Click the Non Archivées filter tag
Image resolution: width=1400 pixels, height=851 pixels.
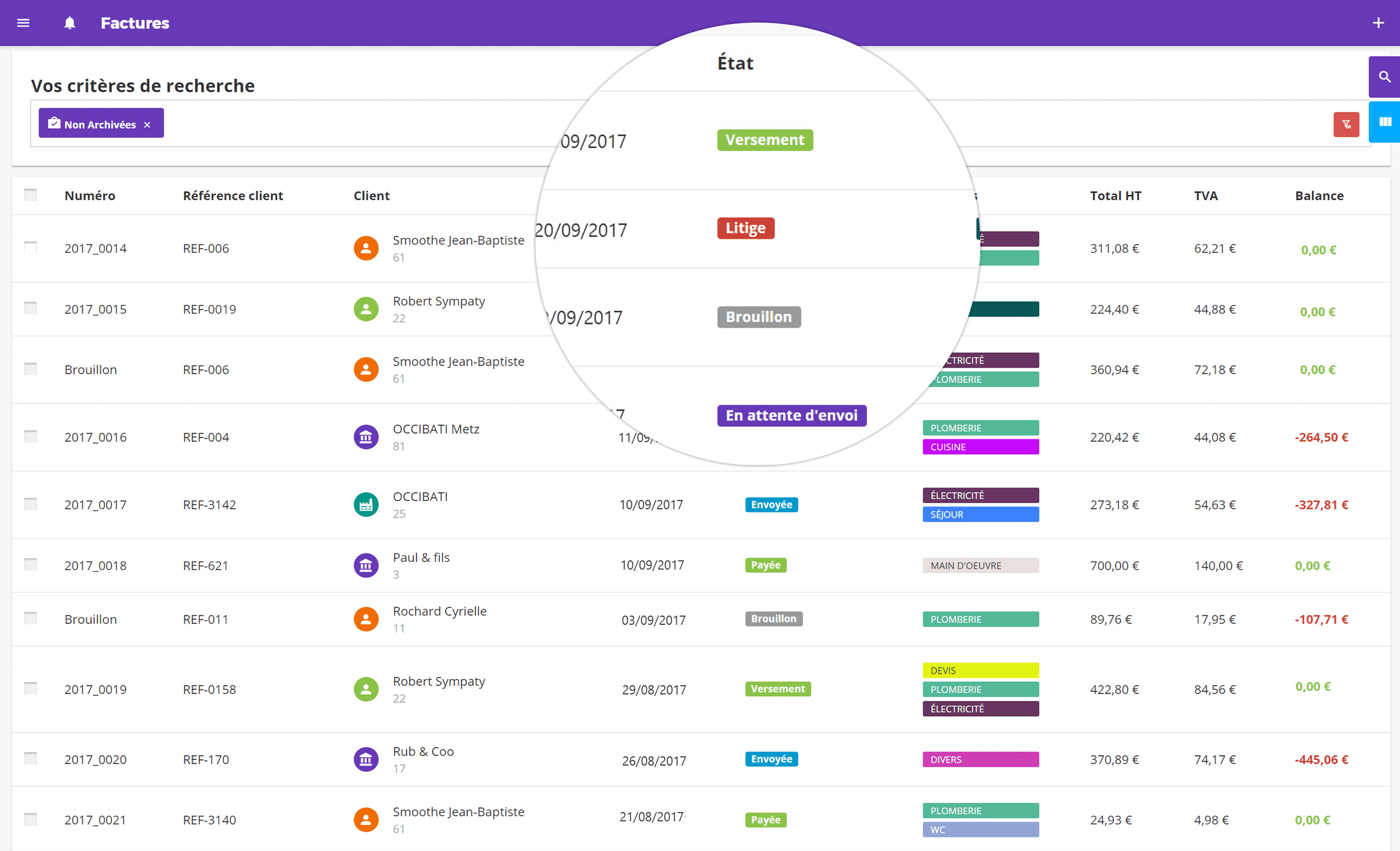tap(101, 123)
